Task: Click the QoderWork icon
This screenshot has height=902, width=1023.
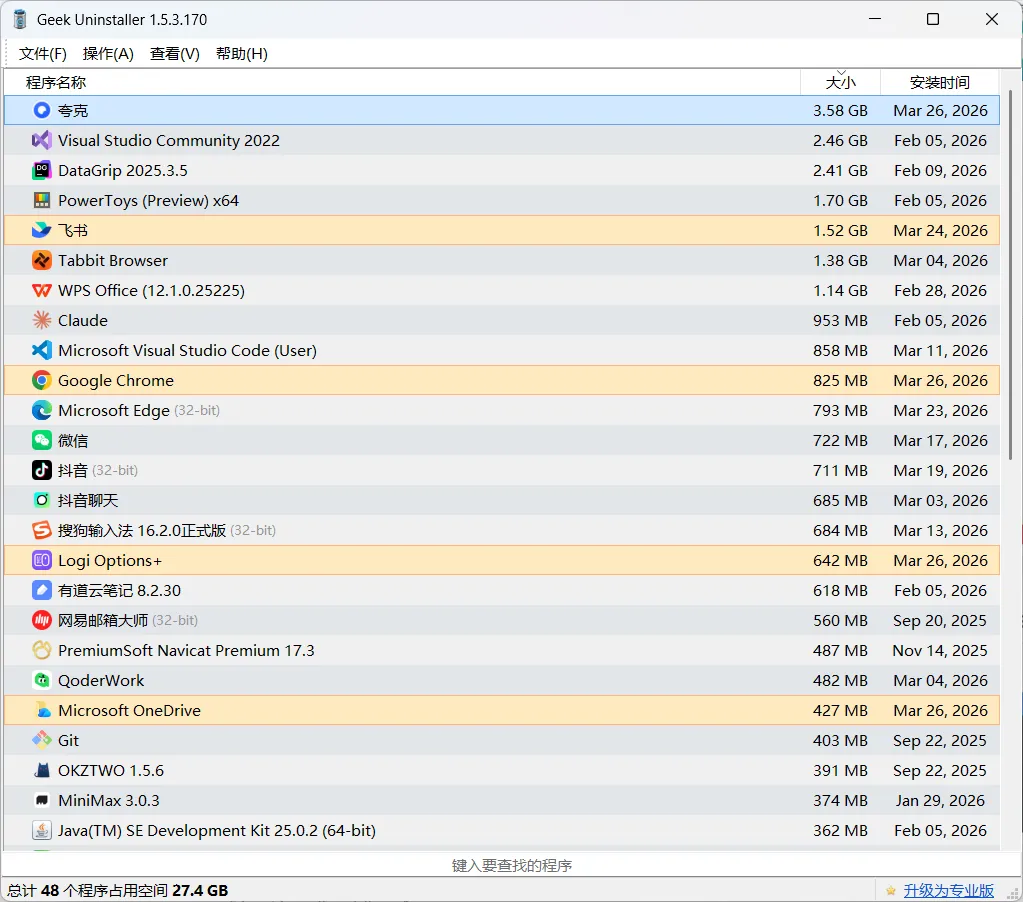Action: point(42,680)
